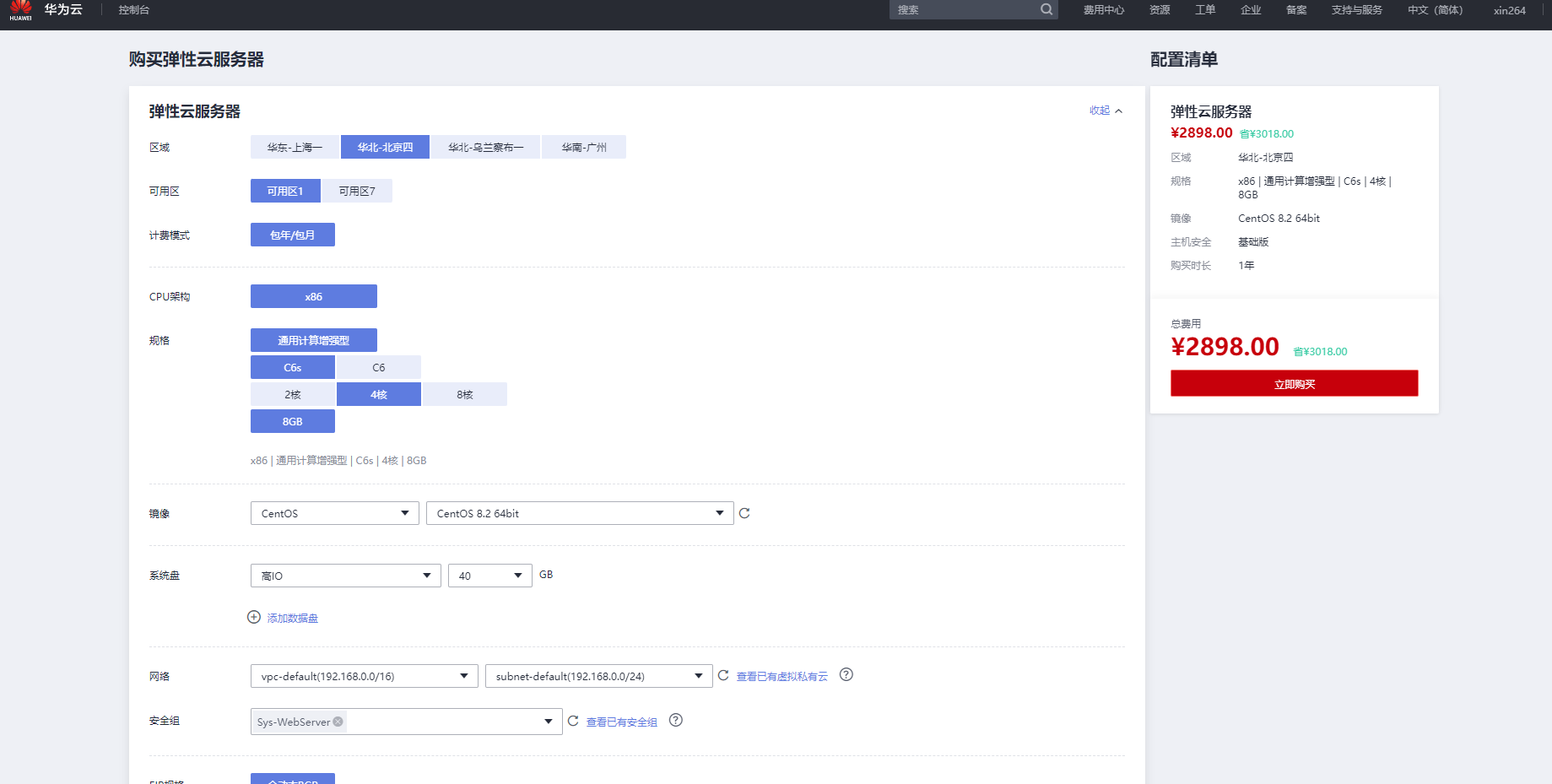This screenshot has width=1552, height=784.
Task: Select the C6s spec series
Action: (293, 367)
